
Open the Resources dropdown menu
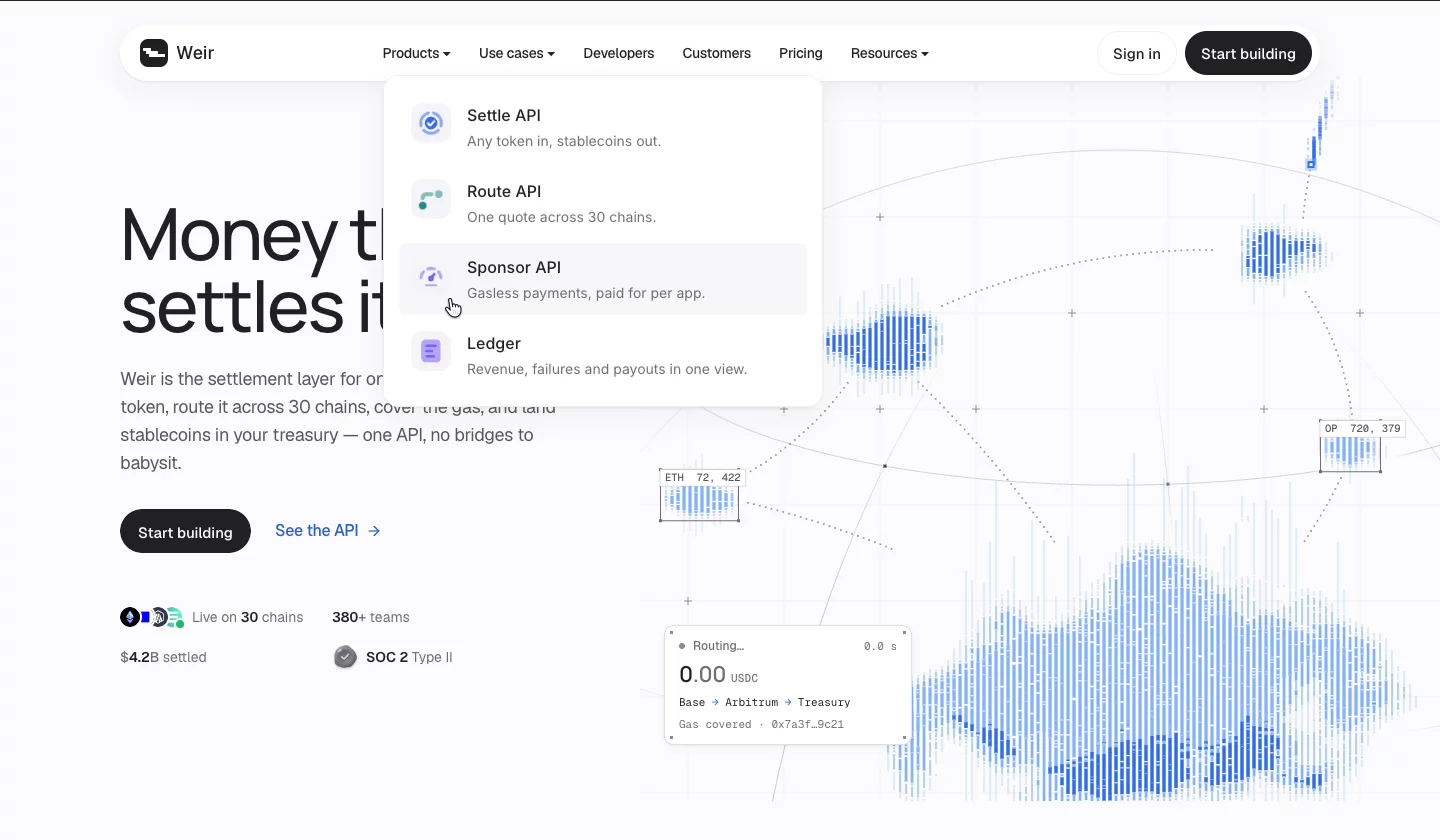click(890, 53)
